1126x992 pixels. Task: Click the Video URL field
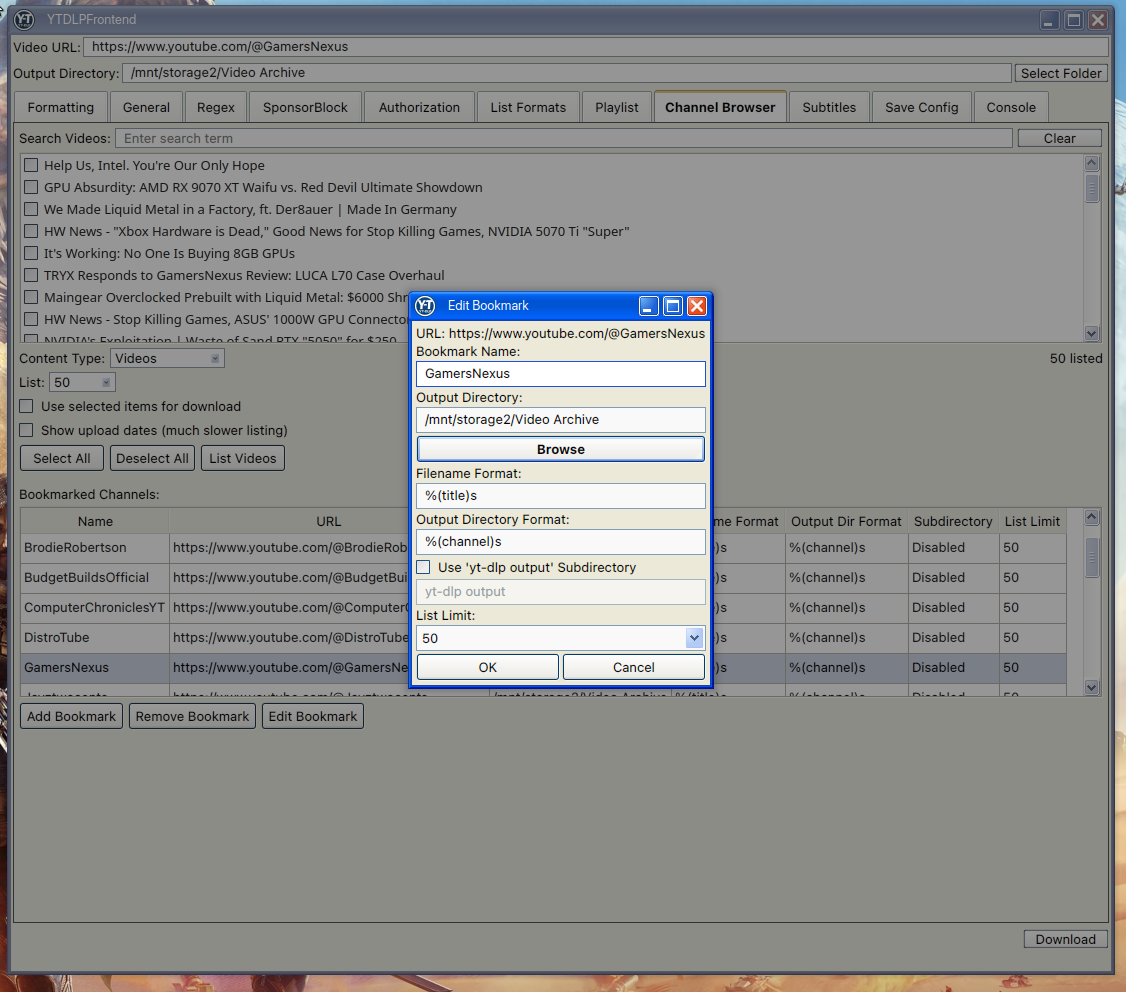pyautogui.click(x=596, y=47)
